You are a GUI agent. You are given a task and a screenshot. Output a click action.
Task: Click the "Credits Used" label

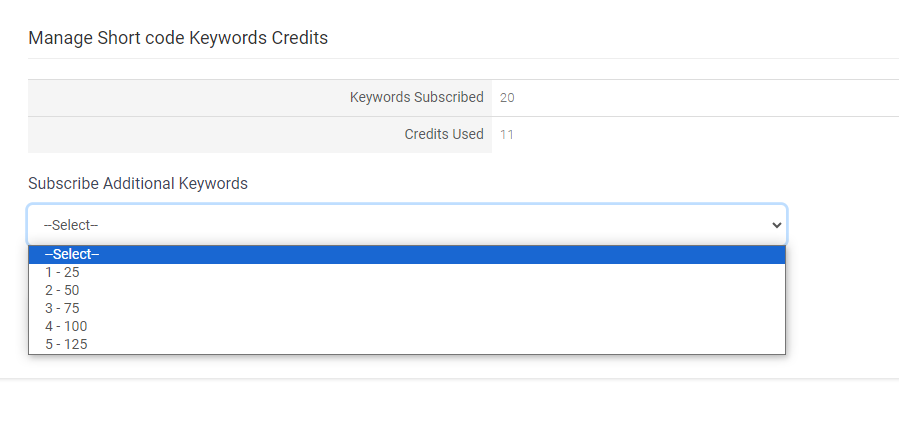click(444, 134)
